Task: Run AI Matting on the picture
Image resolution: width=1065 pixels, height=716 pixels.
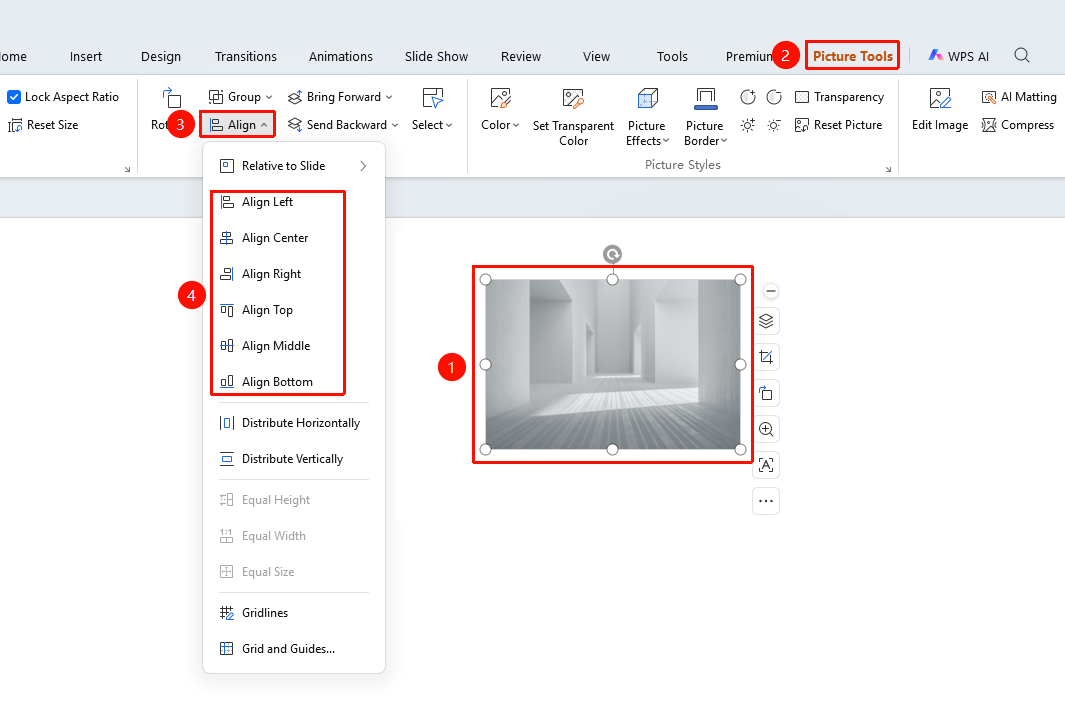Action: [1019, 97]
